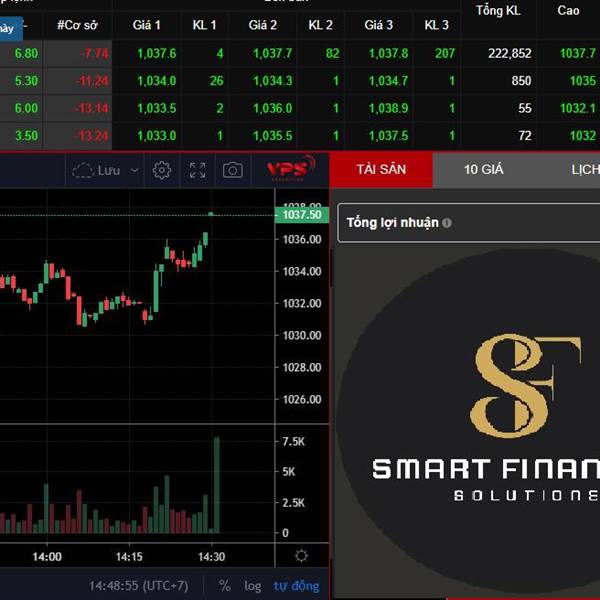Click the Giá 1 column header
The height and width of the screenshot is (600, 600).
tap(146, 25)
